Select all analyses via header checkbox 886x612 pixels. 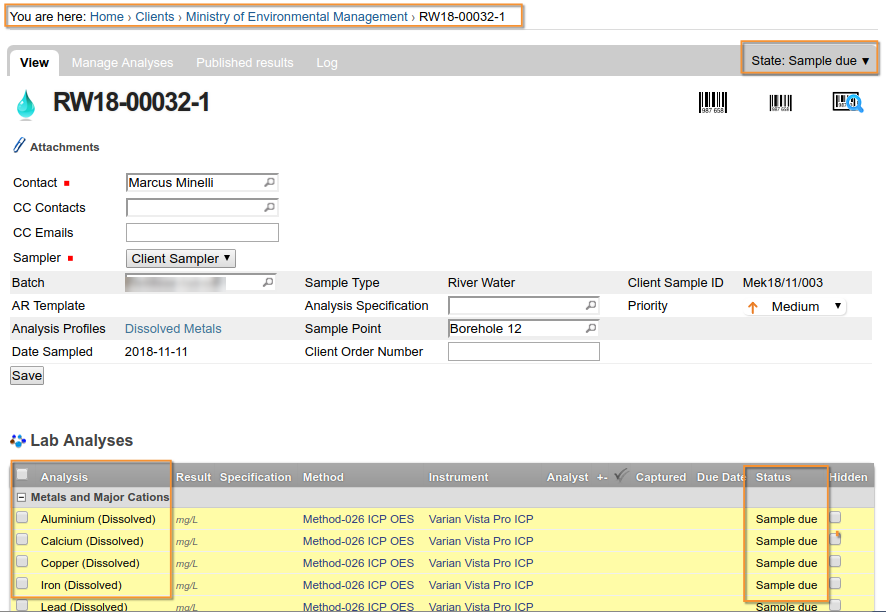tap(22, 476)
